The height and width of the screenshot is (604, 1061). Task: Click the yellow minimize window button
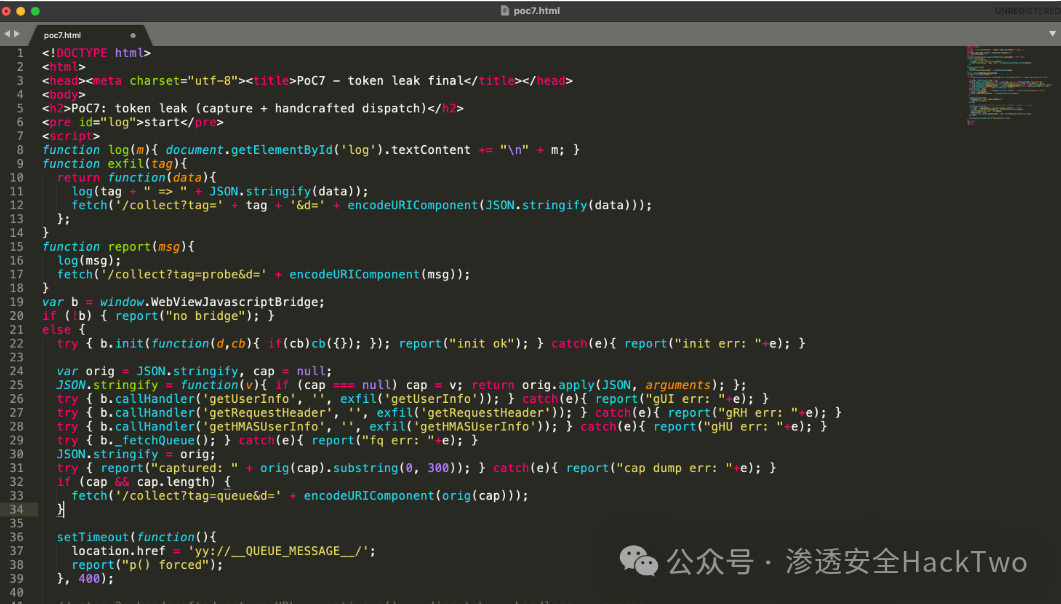[x=20, y=11]
